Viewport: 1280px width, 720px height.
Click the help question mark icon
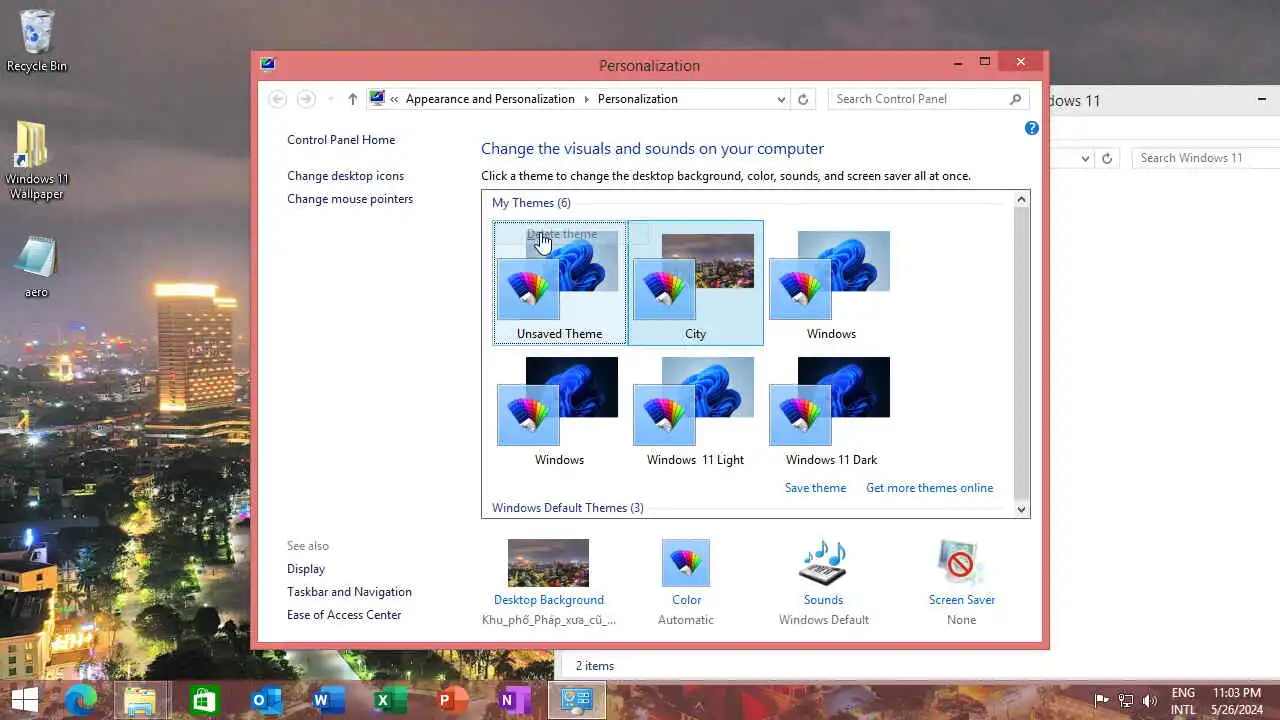[x=1032, y=128]
